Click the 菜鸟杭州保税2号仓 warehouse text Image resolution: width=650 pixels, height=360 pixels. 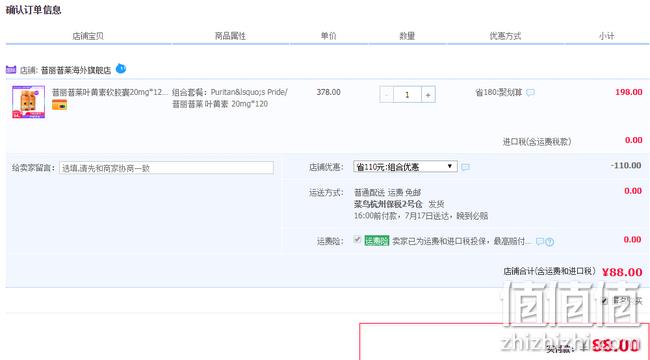(388, 204)
